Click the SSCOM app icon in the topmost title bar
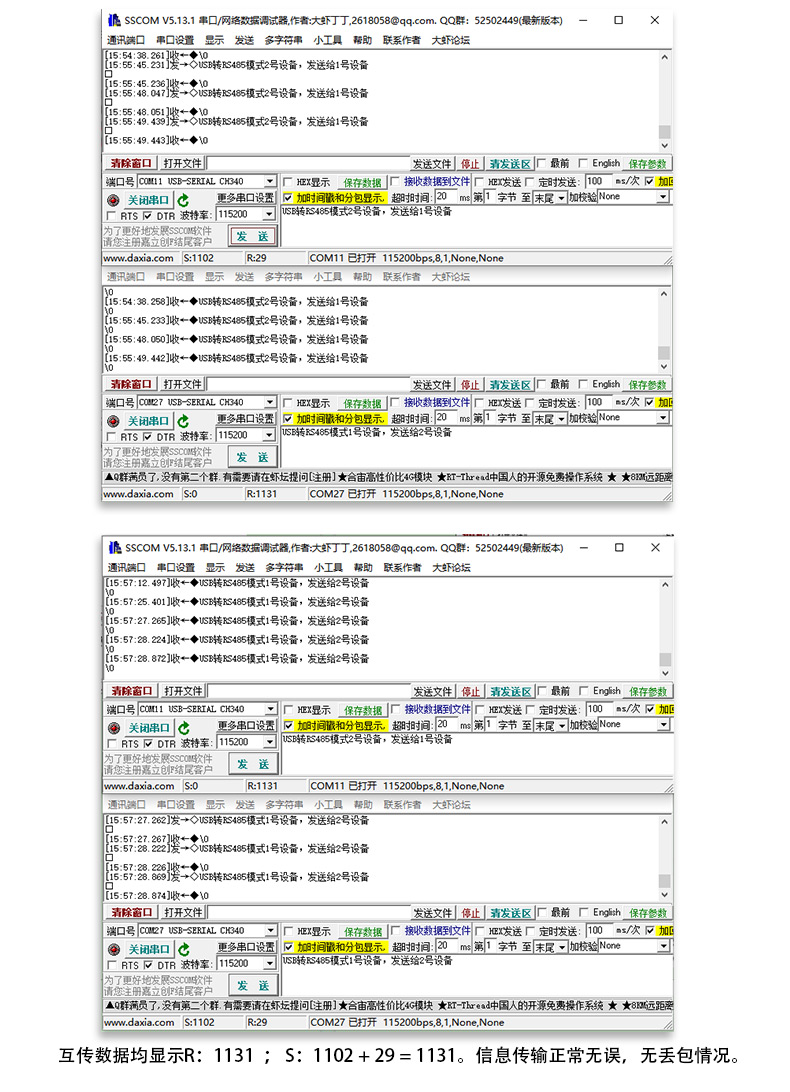The width and height of the screenshot is (790, 1092). pos(113,20)
